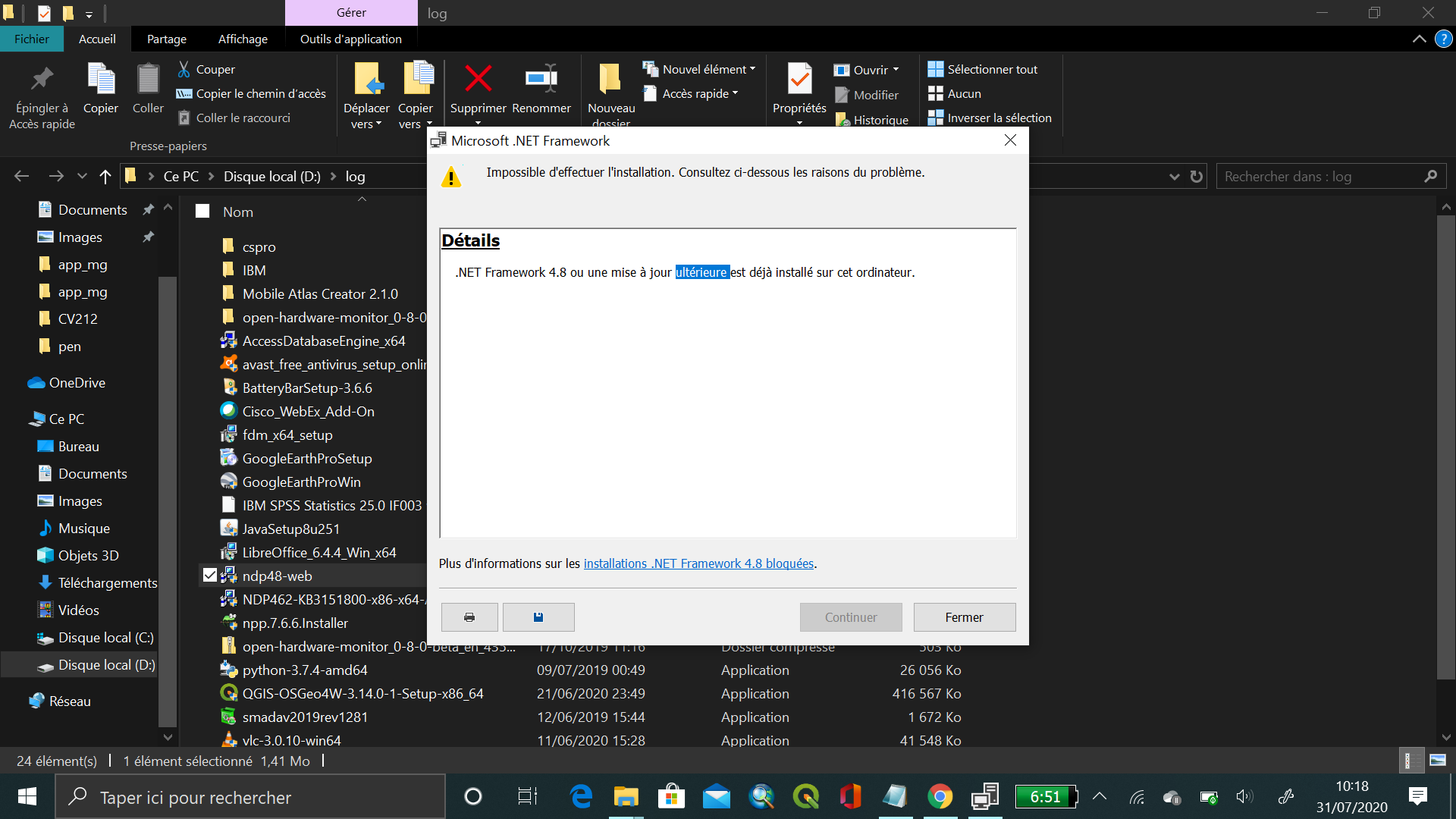Click the Renommer icon
Screen dimensions: 1456x819
click(541, 78)
